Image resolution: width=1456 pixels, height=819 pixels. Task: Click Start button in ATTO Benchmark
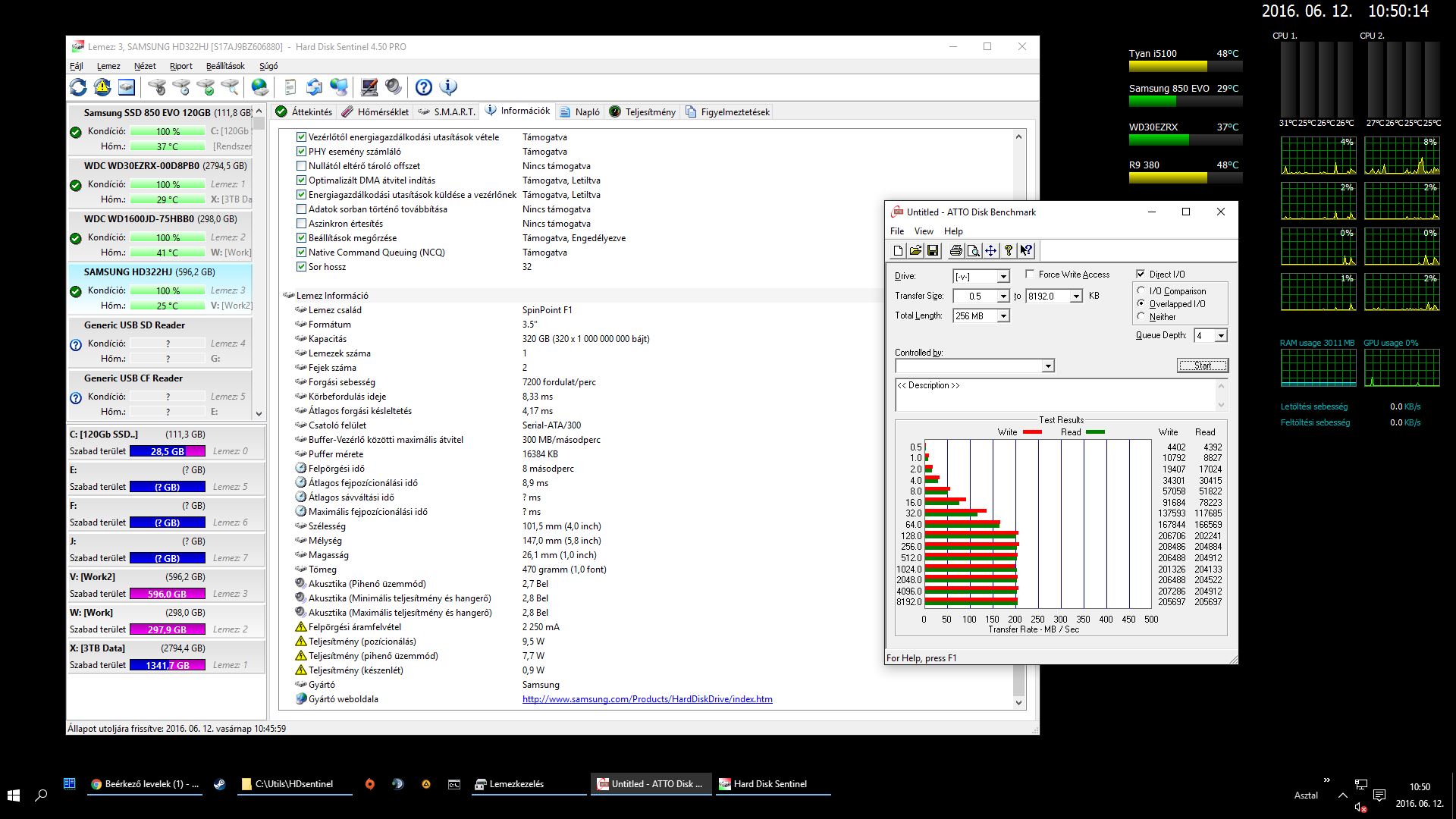tap(1203, 366)
